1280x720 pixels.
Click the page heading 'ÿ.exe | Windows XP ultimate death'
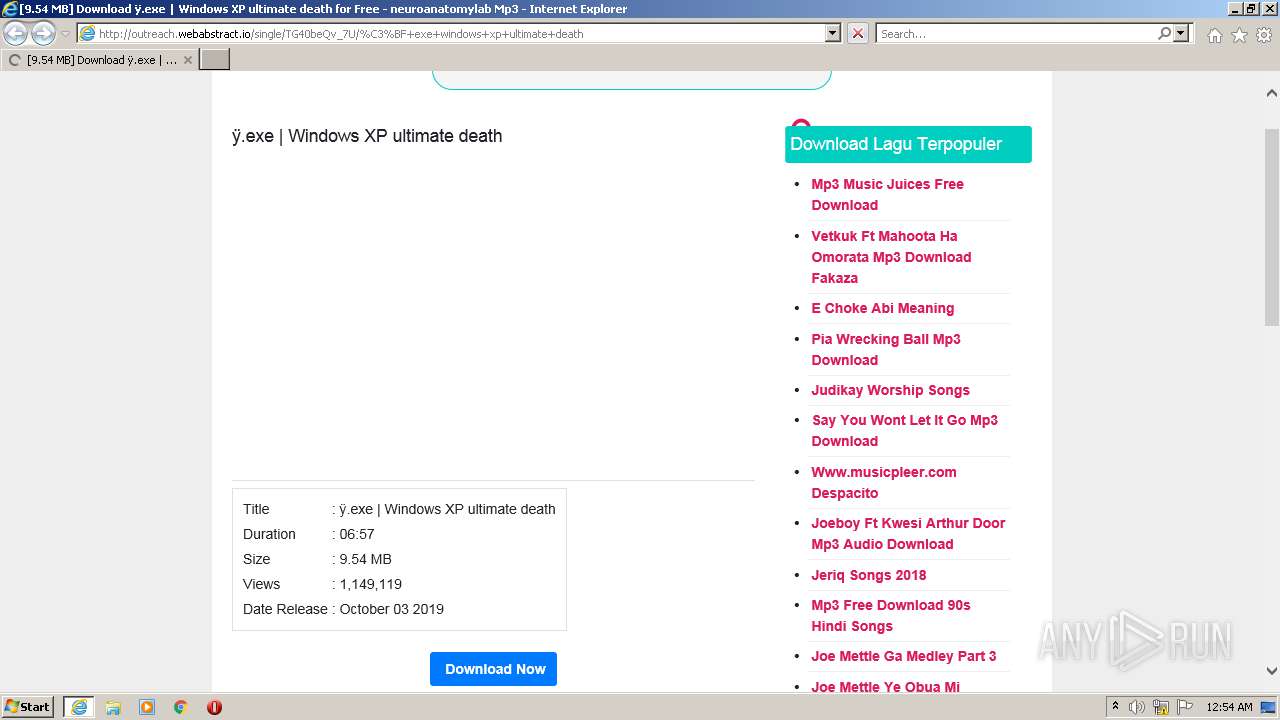click(367, 136)
